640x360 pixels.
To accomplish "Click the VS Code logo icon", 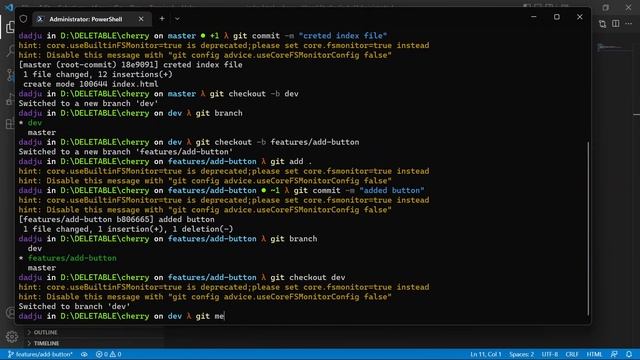I will click(x=9, y=7).
